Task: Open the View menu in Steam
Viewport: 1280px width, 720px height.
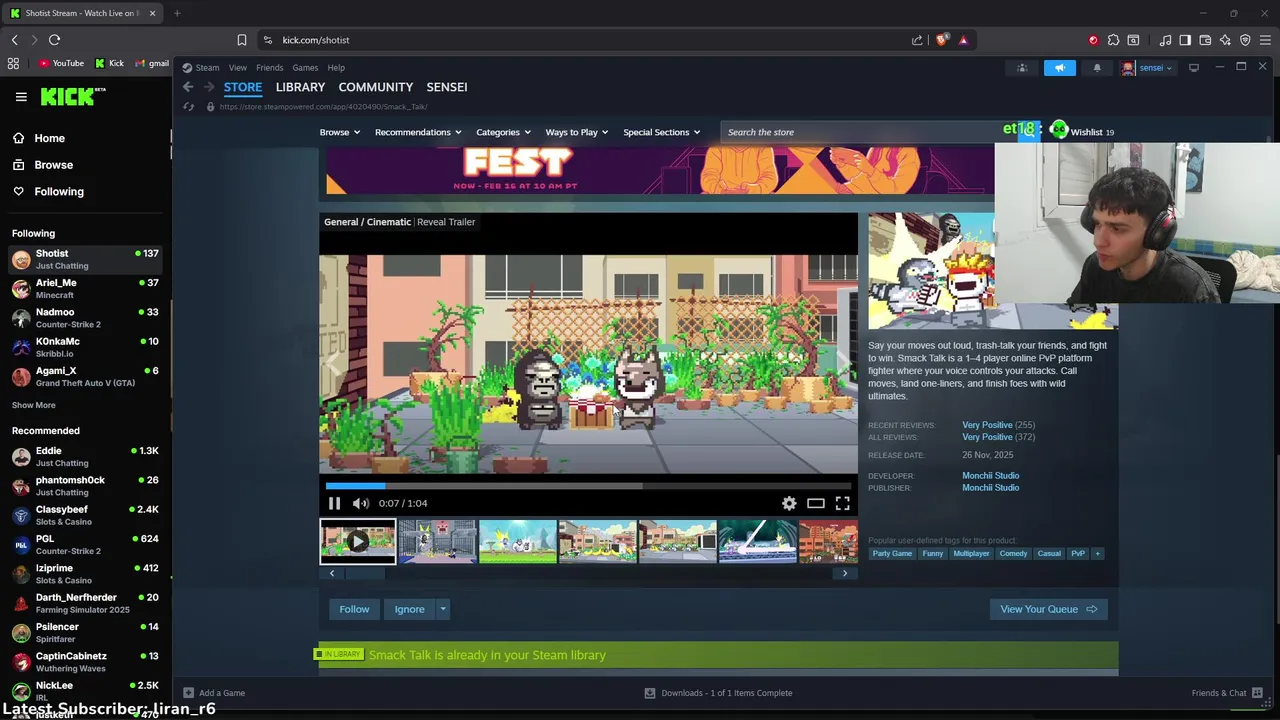Action: tap(237, 68)
